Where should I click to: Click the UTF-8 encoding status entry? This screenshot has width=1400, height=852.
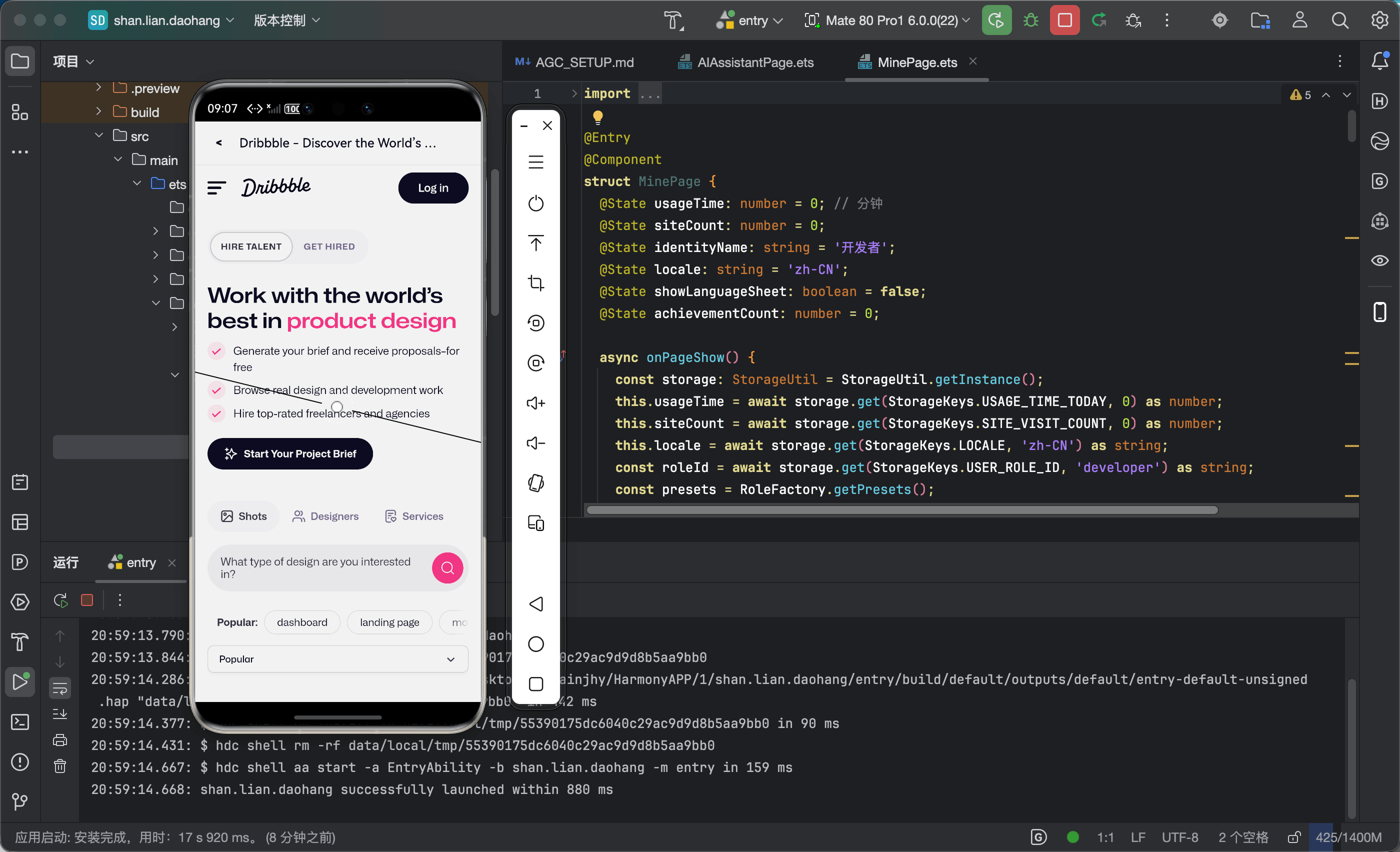pyautogui.click(x=1179, y=837)
